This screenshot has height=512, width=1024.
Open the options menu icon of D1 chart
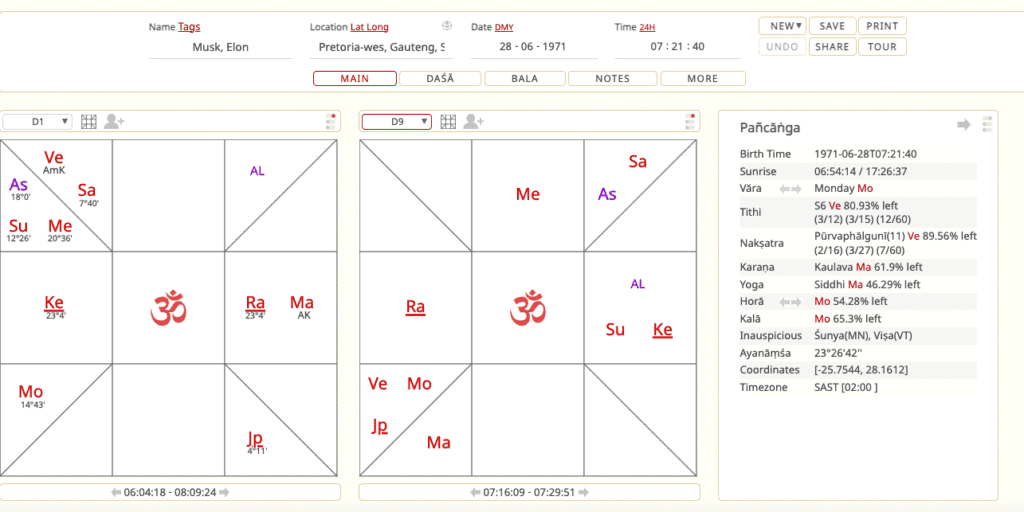coord(330,122)
